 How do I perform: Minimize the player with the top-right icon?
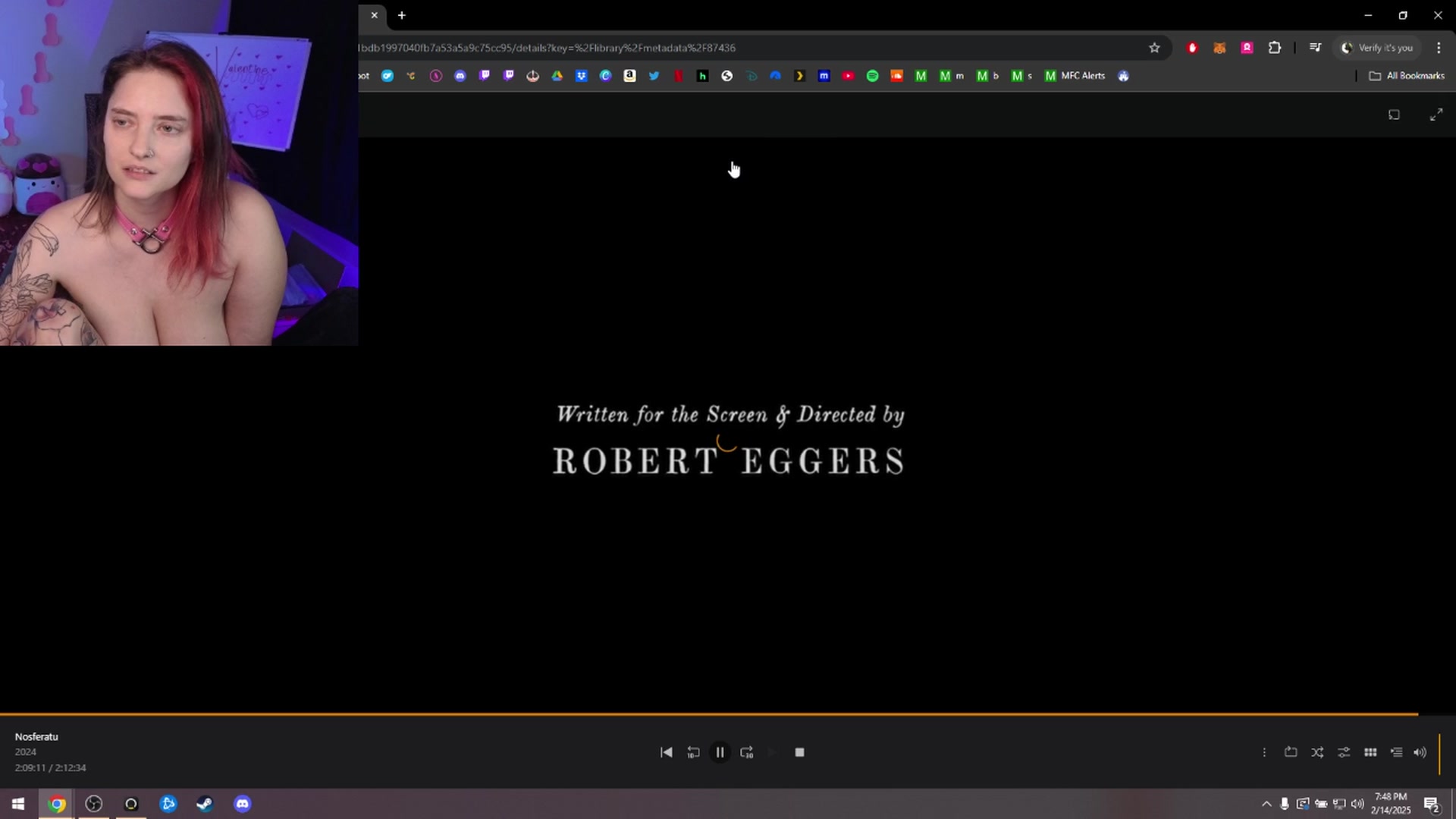coord(1394,115)
